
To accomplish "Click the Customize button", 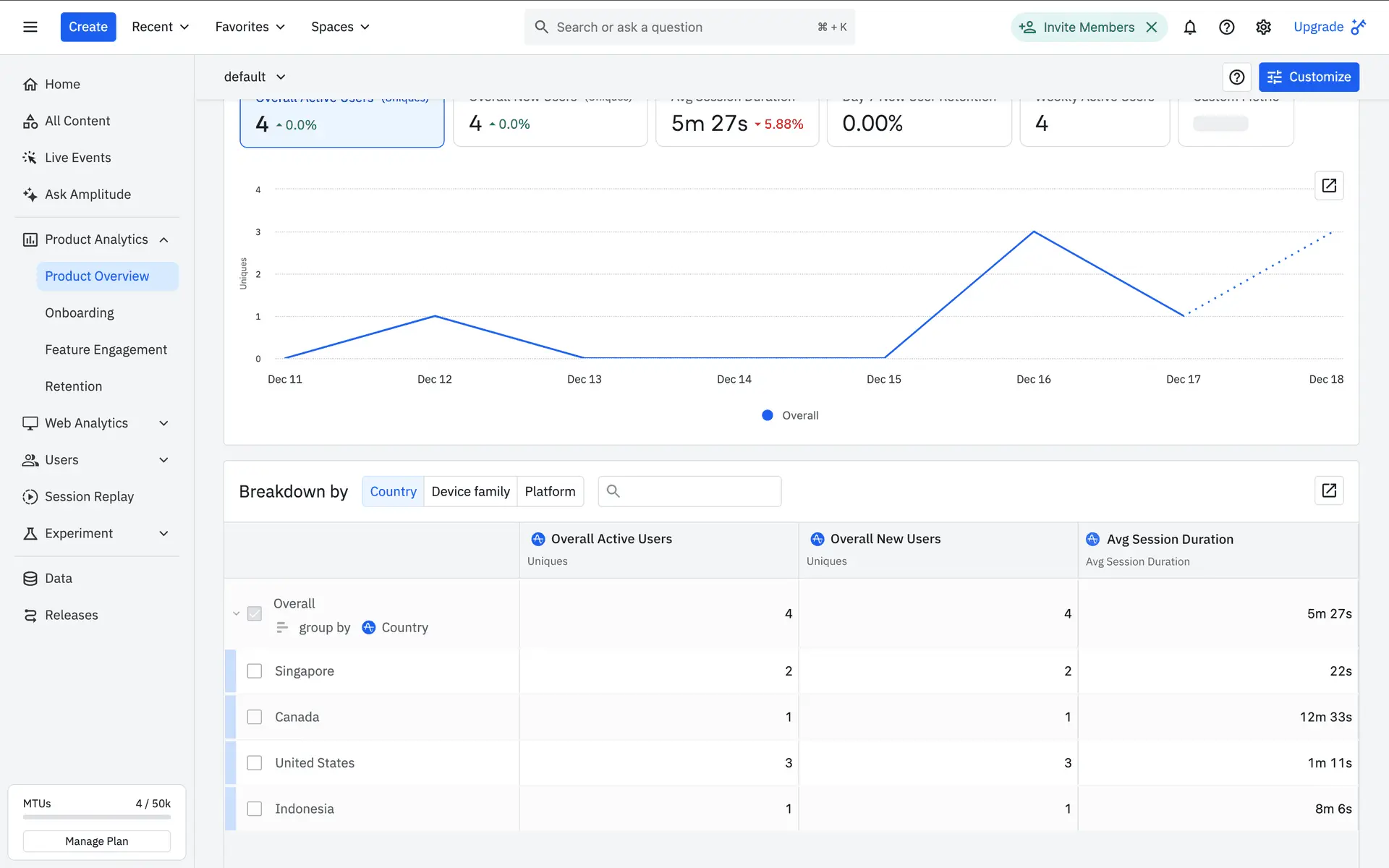I will pos(1308,77).
